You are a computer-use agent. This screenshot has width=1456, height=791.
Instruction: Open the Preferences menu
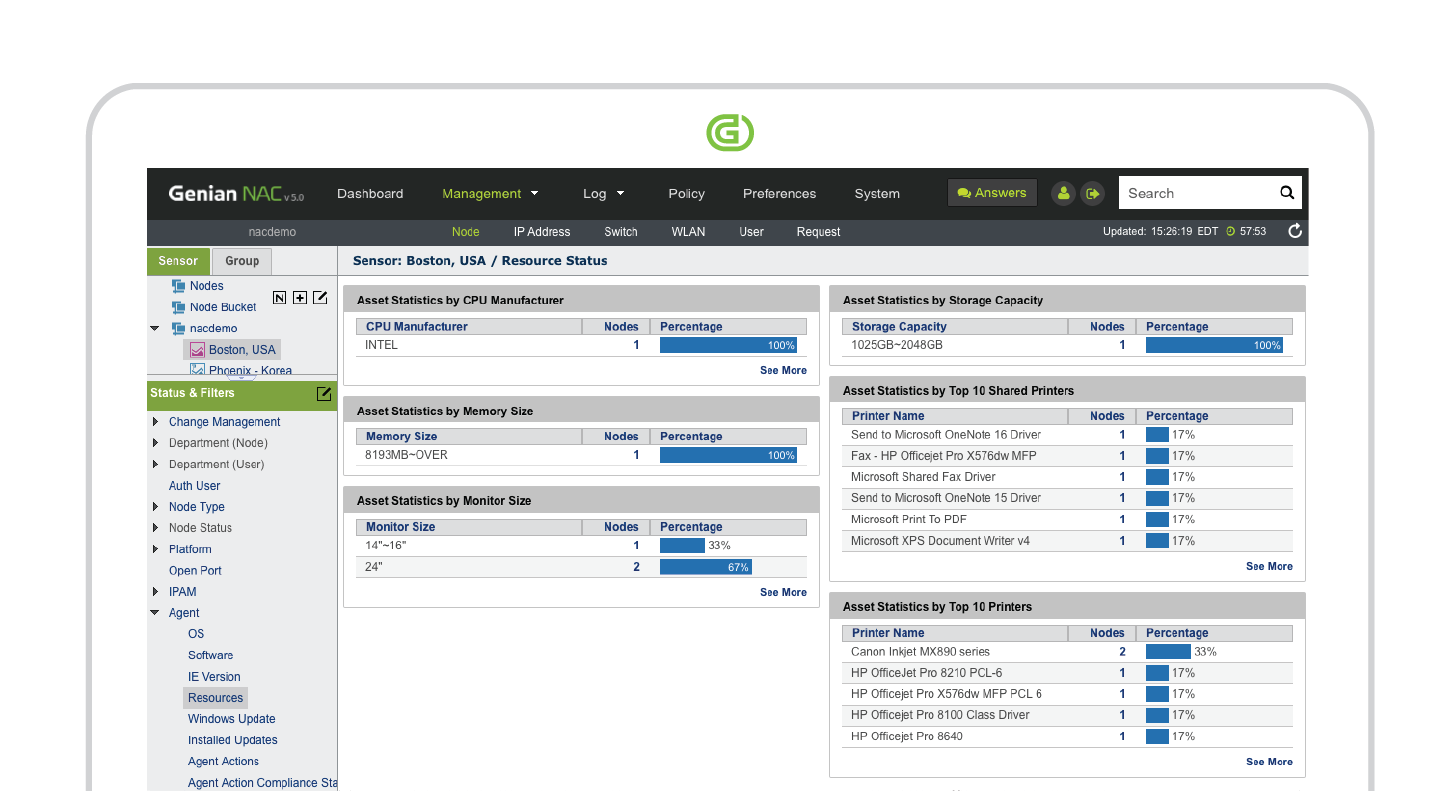779,194
